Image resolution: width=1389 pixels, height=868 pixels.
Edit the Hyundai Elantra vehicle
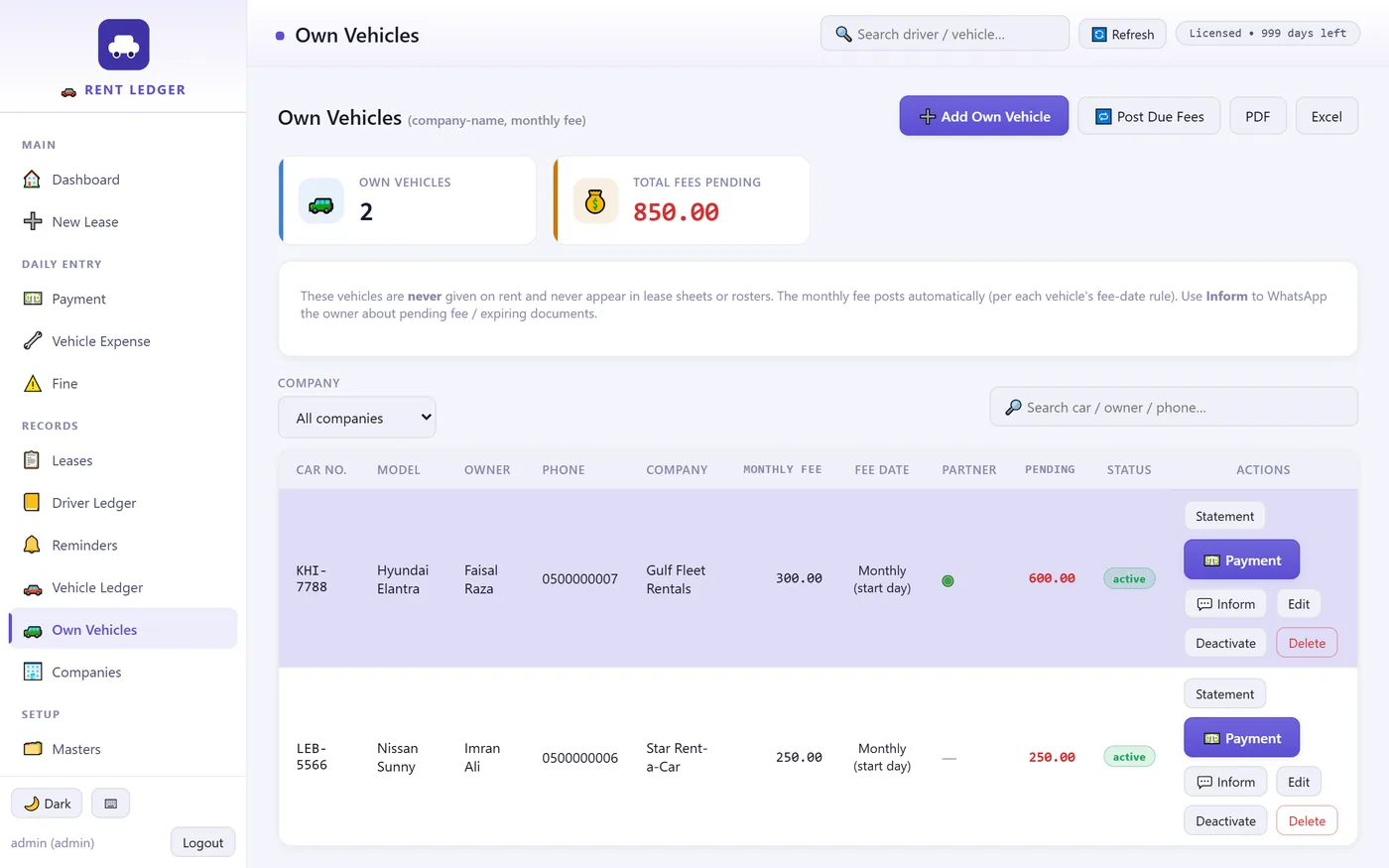(1299, 604)
